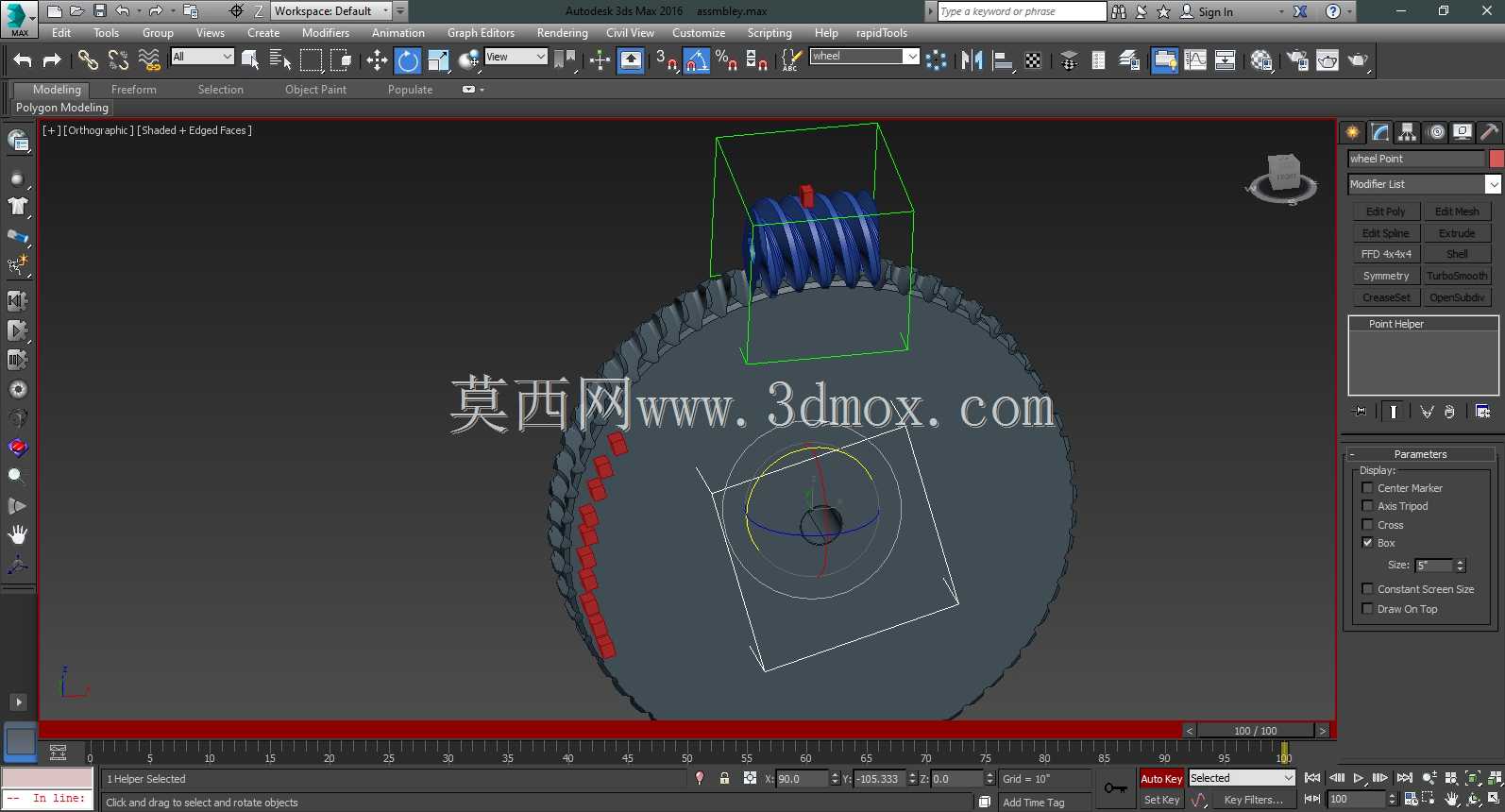Open the Rendering menu
Viewport: 1505px width, 812px height.
tap(562, 33)
